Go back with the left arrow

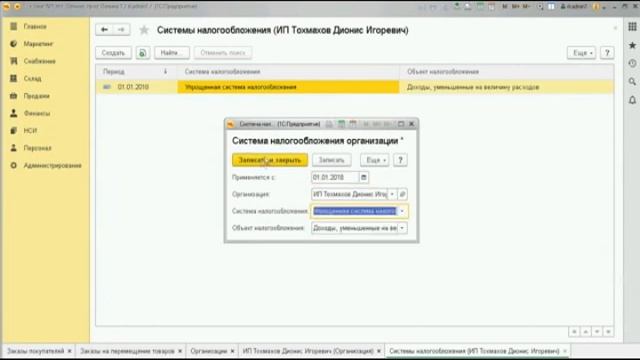pos(104,30)
